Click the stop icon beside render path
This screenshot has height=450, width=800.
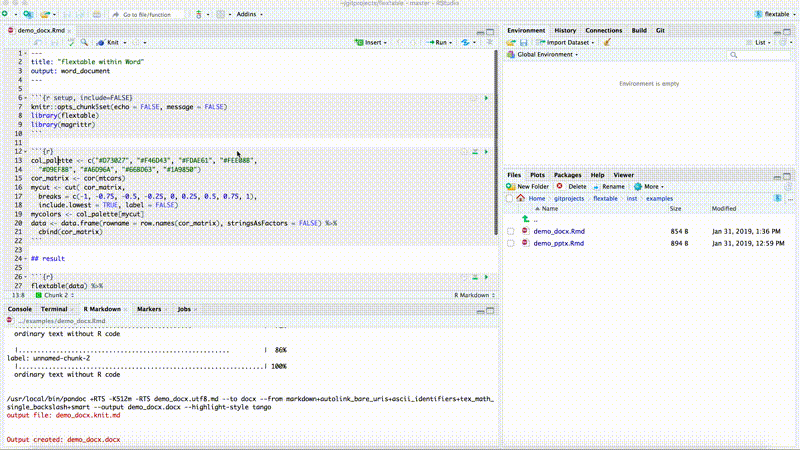tap(10, 320)
